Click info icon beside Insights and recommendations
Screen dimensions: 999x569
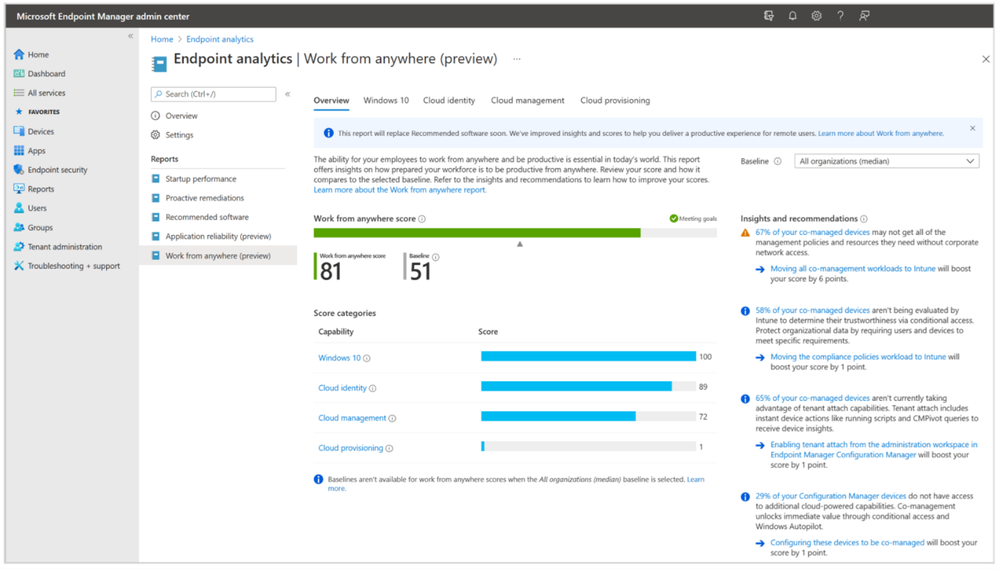click(x=864, y=219)
